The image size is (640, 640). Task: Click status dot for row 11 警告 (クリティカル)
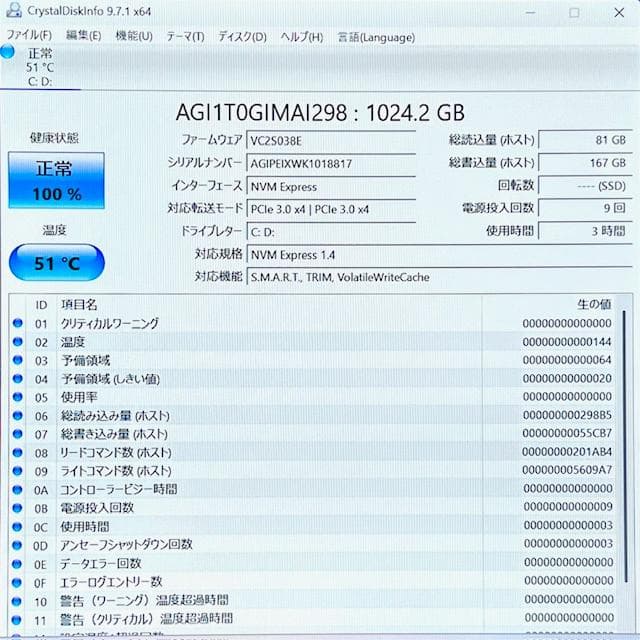[17, 620]
